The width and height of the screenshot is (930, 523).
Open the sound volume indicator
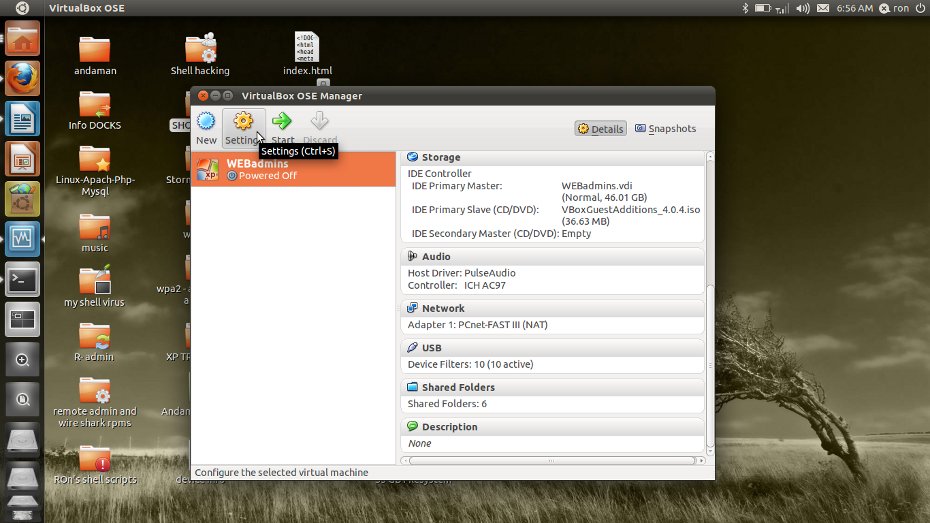802,8
